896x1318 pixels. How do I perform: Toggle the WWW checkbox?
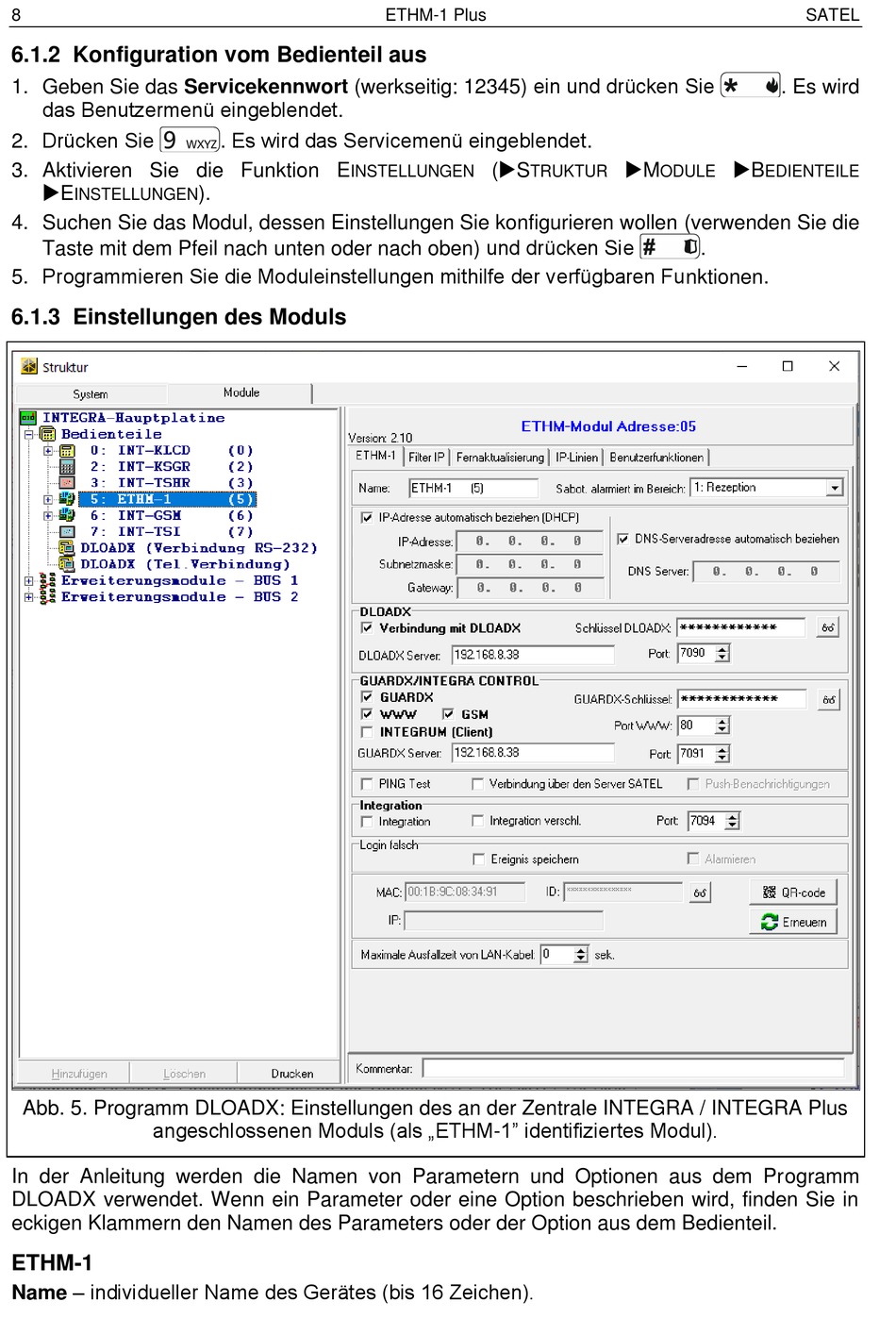pos(367,714)
